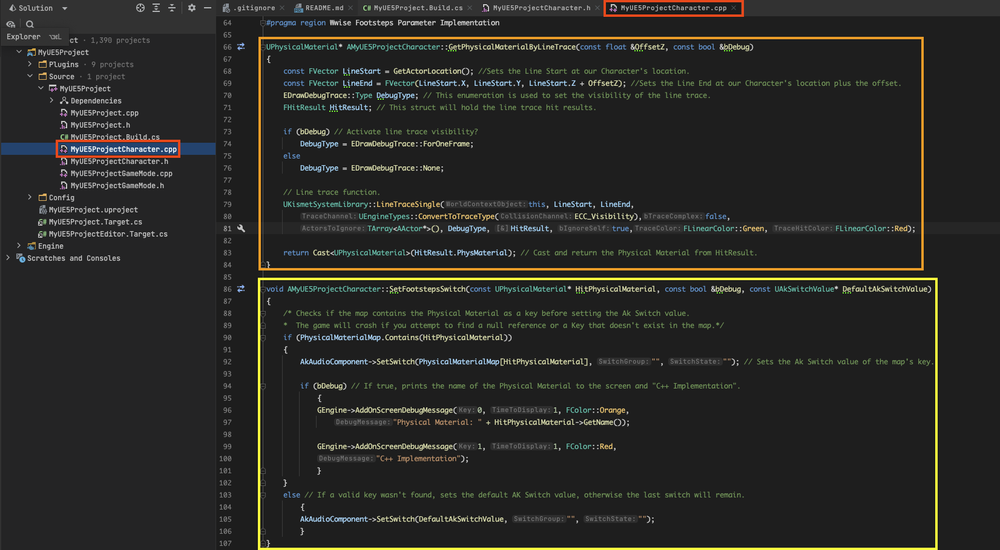Collapse the Source folder
This screenshot has width=1000, height=550.
[30, 77]
